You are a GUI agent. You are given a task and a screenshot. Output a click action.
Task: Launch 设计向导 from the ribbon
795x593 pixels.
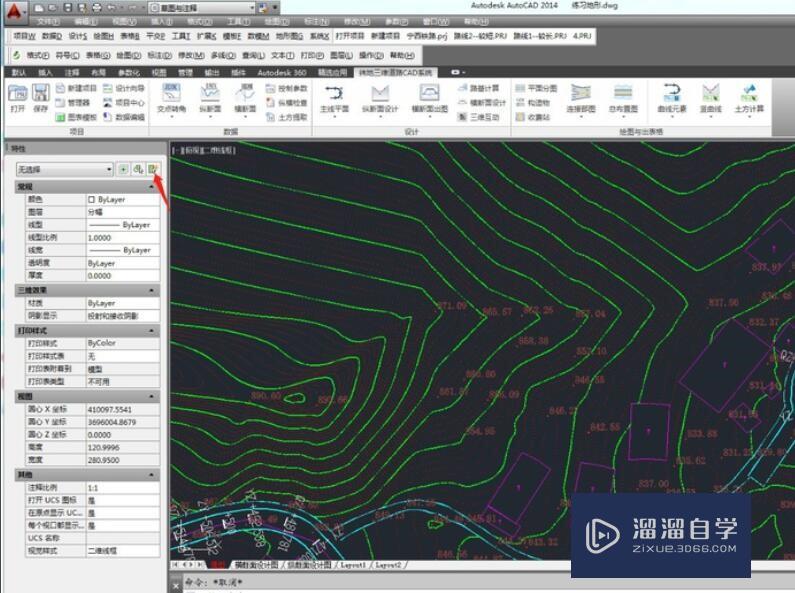pos(124,88)
